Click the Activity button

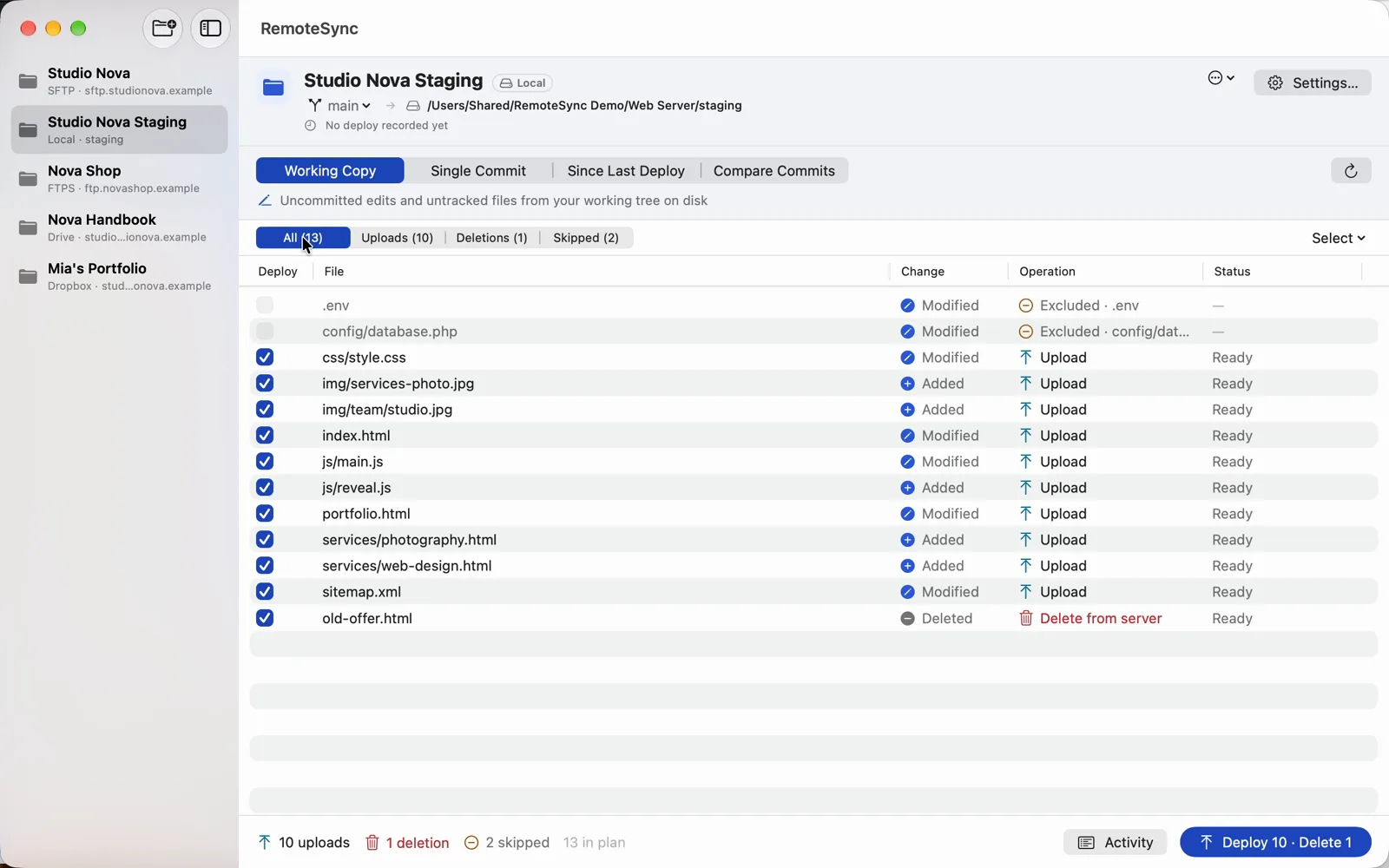coord(1116,842)
